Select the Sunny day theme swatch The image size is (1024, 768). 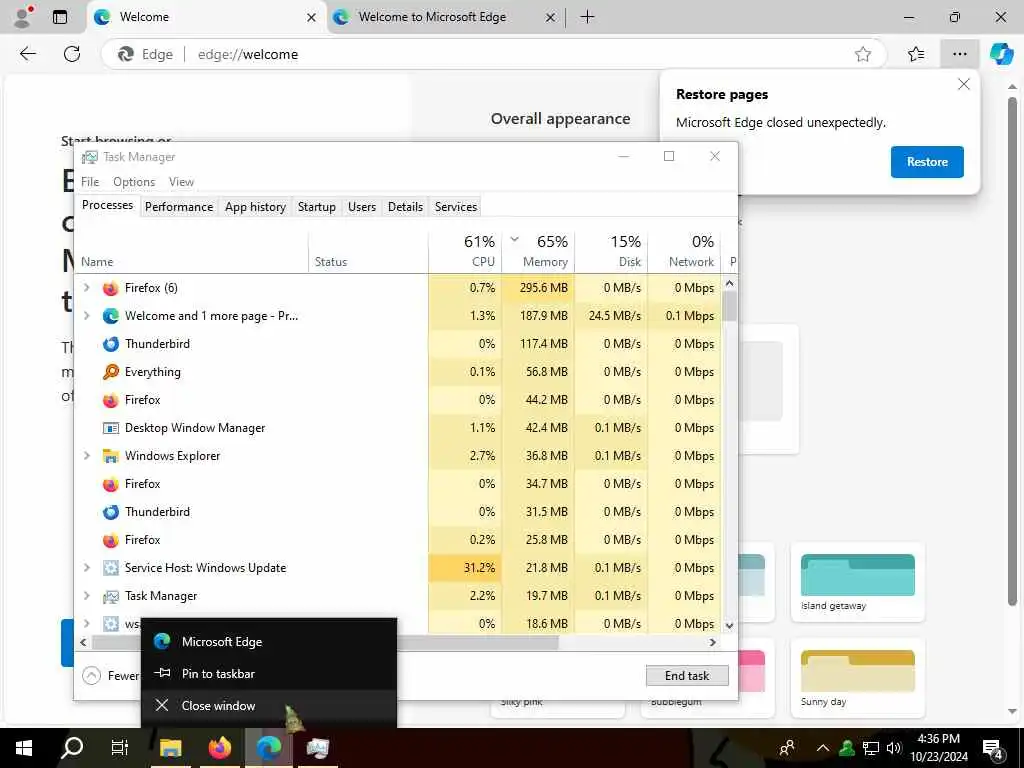tap(857, 678)
